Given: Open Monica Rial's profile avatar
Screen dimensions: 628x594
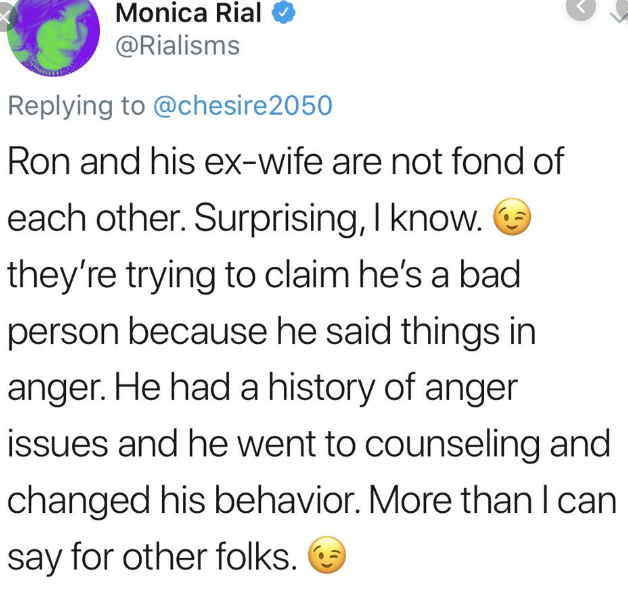Looking at the screenshot, I should click(x=54, y=35).
